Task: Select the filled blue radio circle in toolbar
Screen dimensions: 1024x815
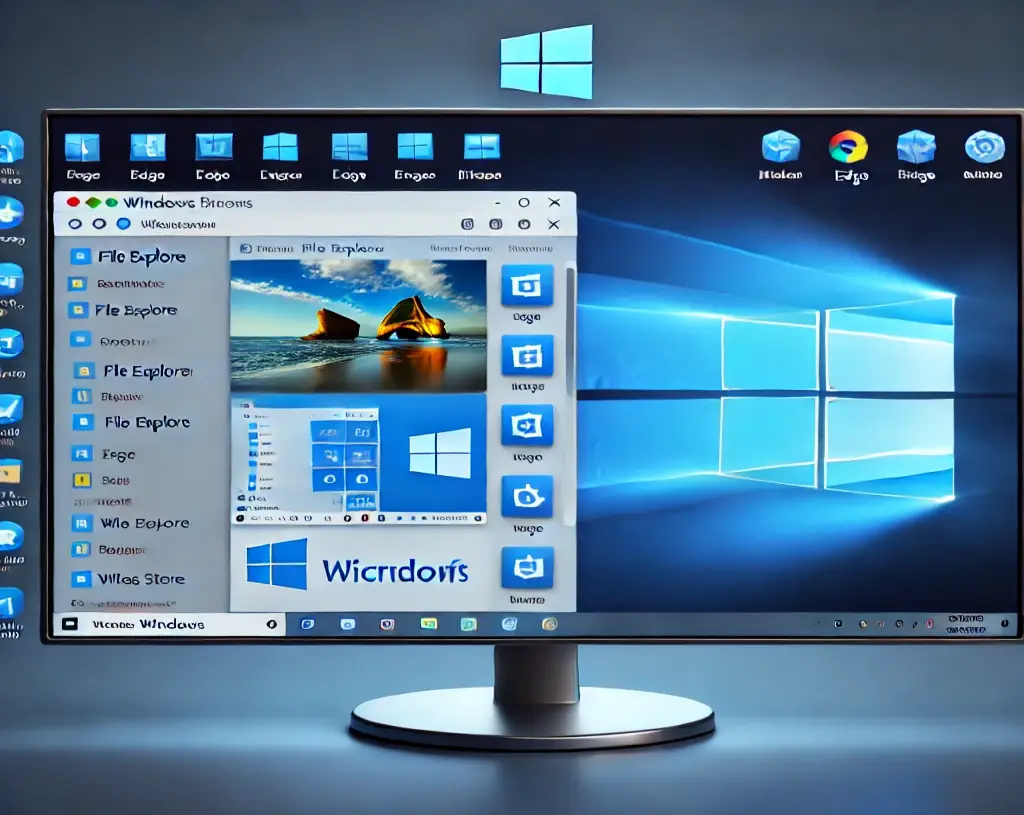Action: [x=123, y=224]
